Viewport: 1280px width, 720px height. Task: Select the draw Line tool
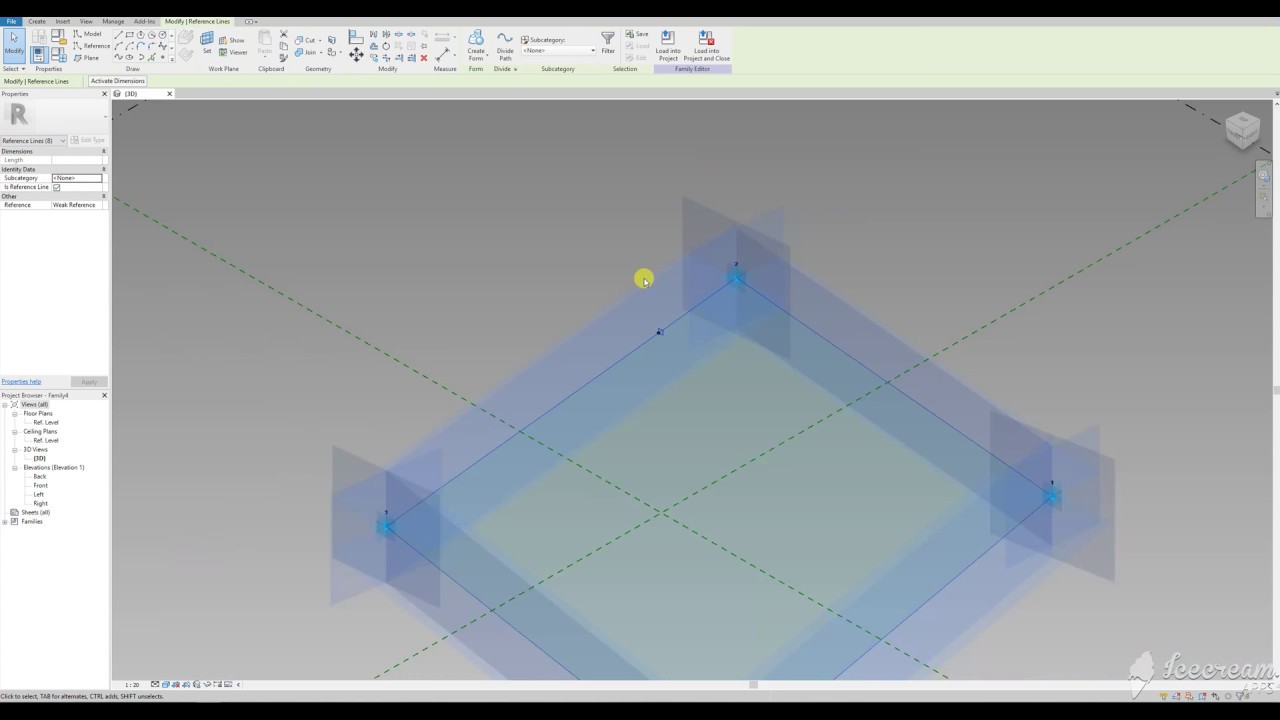coord(118,34)
